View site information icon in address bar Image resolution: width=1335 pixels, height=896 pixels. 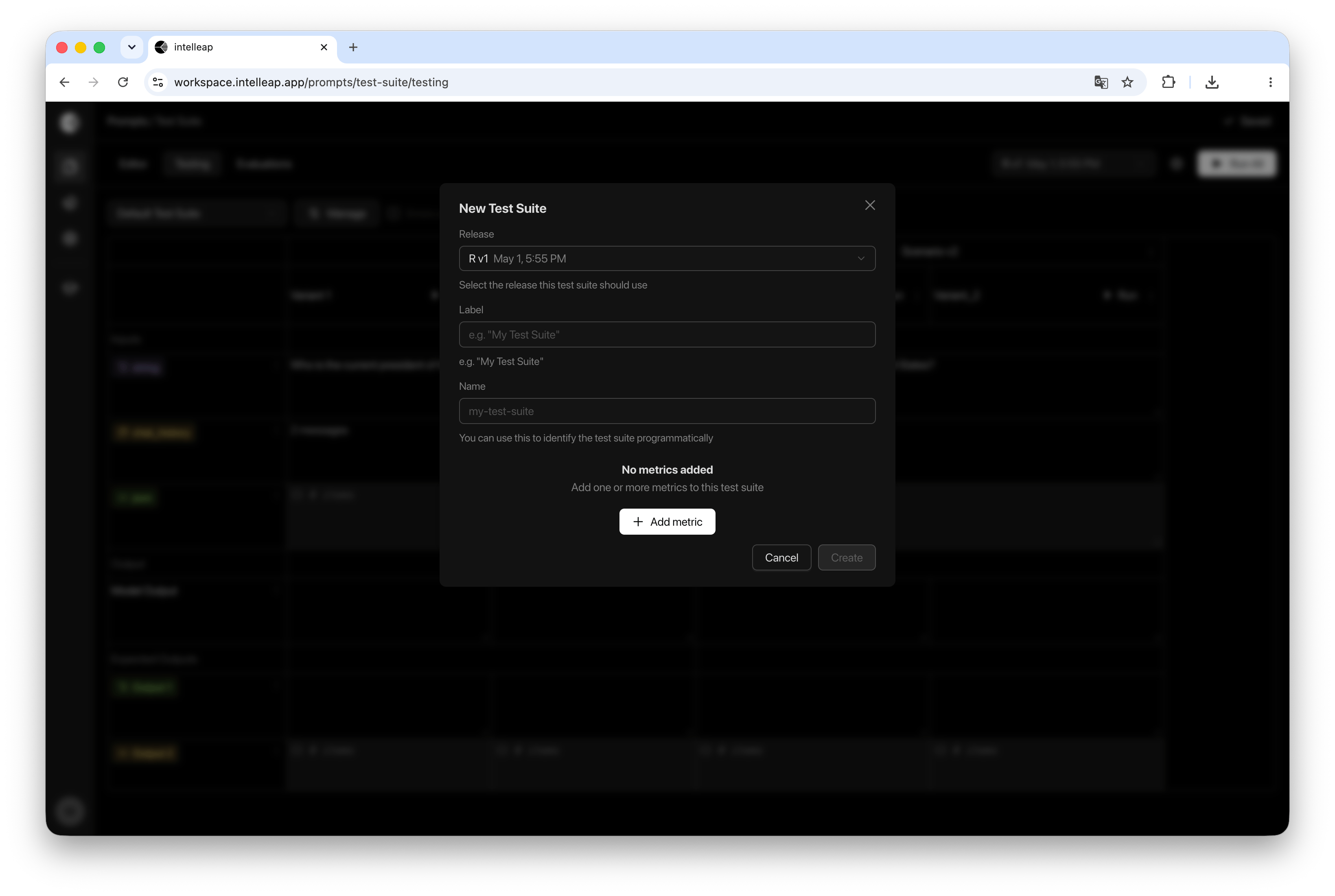(x=158, y=82)
